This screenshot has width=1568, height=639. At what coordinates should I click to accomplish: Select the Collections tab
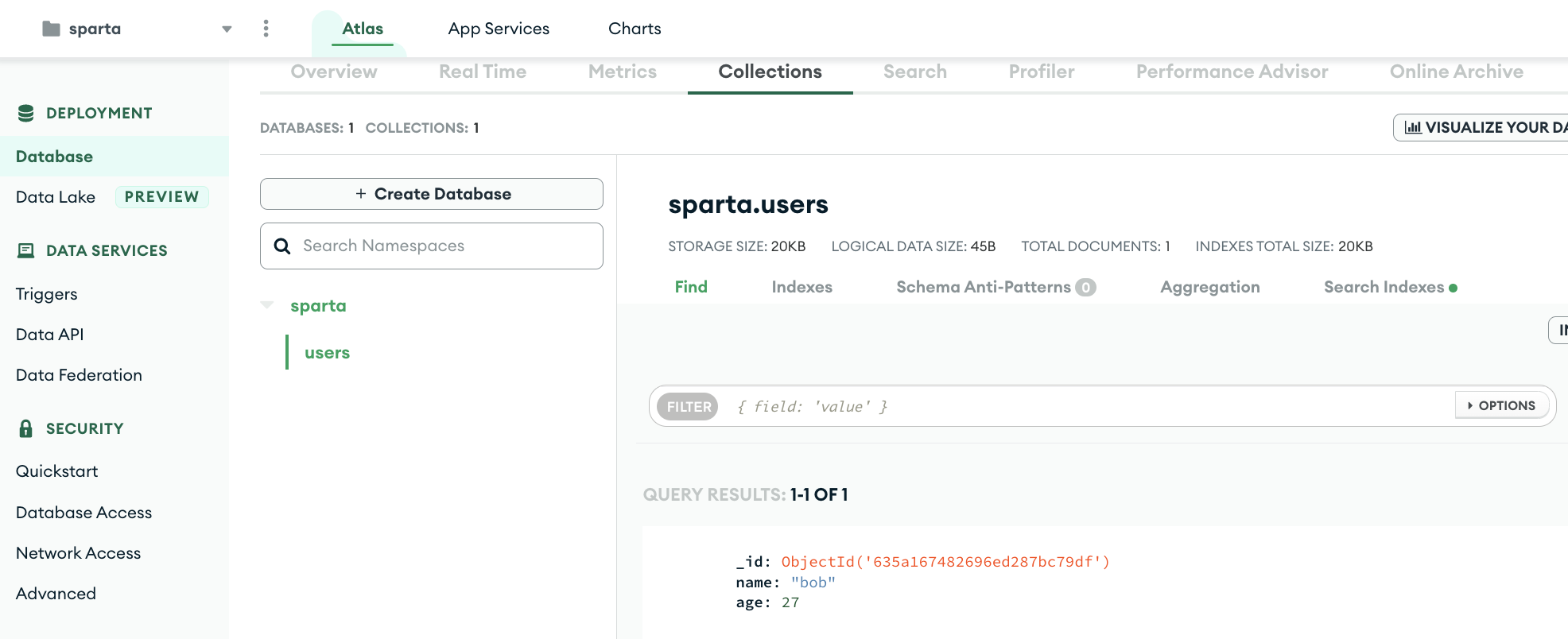pos(770,72)
